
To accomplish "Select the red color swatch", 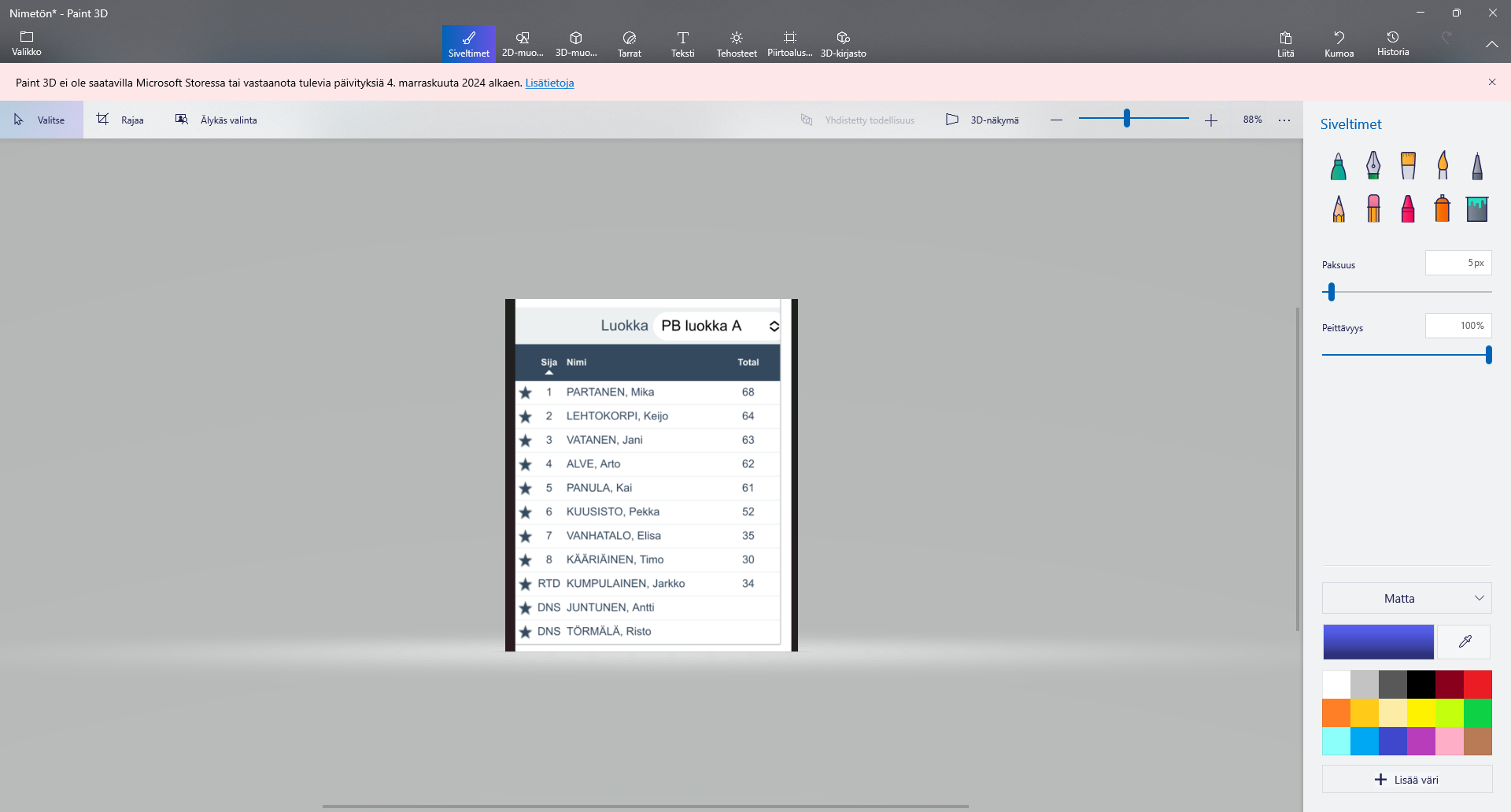I will [x=1477, y=685].
